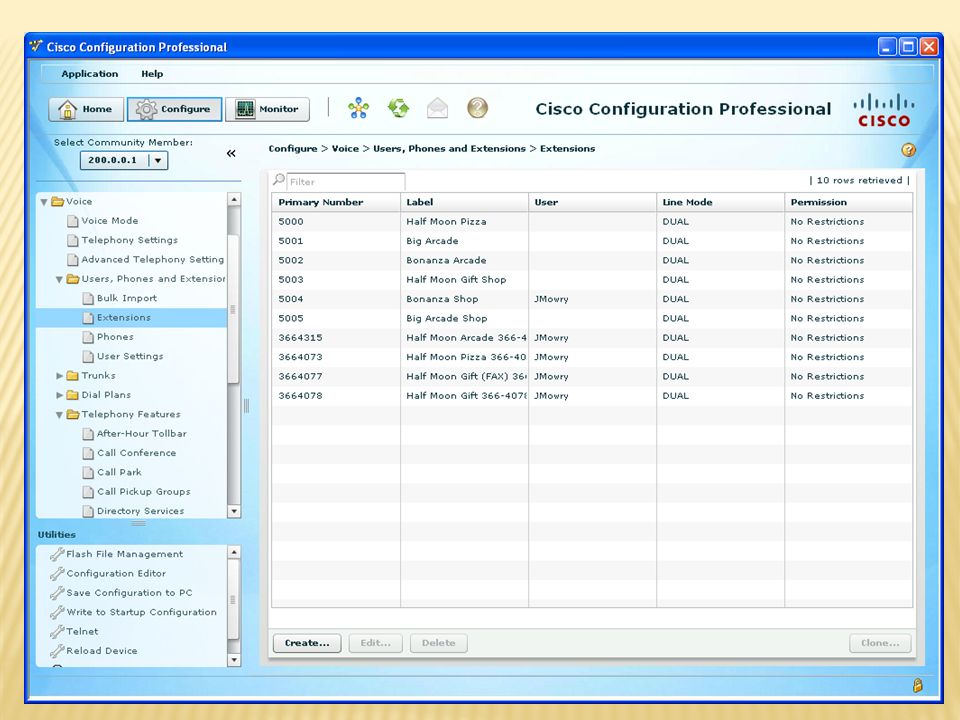This screenshot has width=960, height=720.
Task: Select extension 3664077 row
Action: coord(592,377)
